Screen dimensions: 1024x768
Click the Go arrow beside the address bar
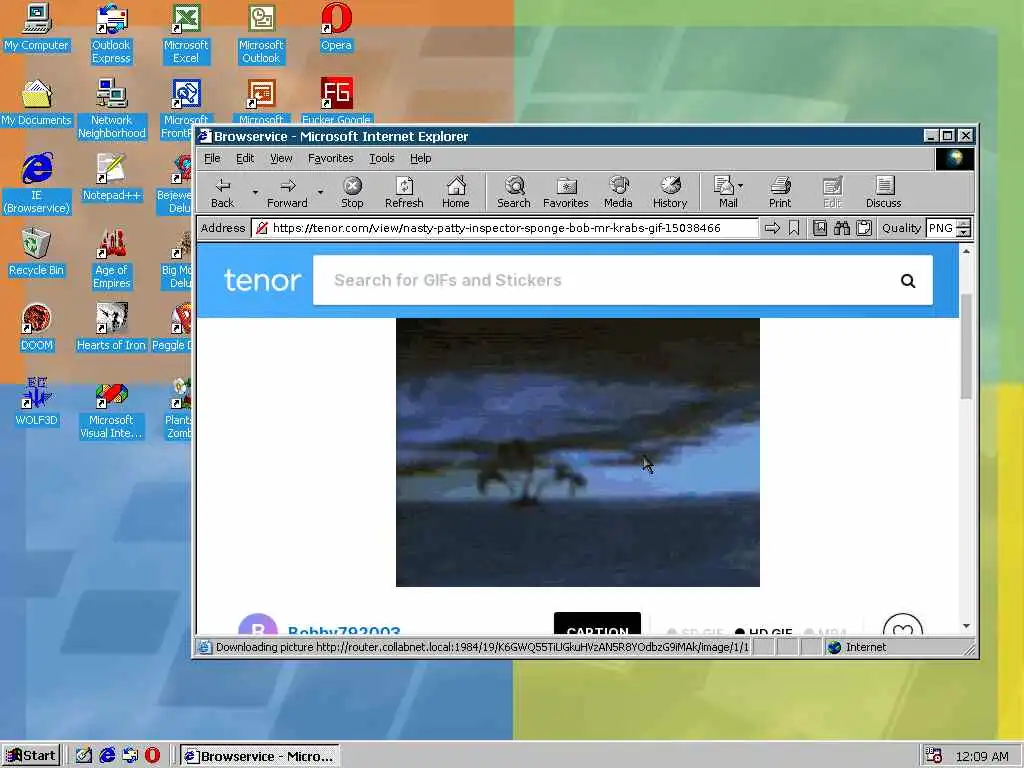772,228
